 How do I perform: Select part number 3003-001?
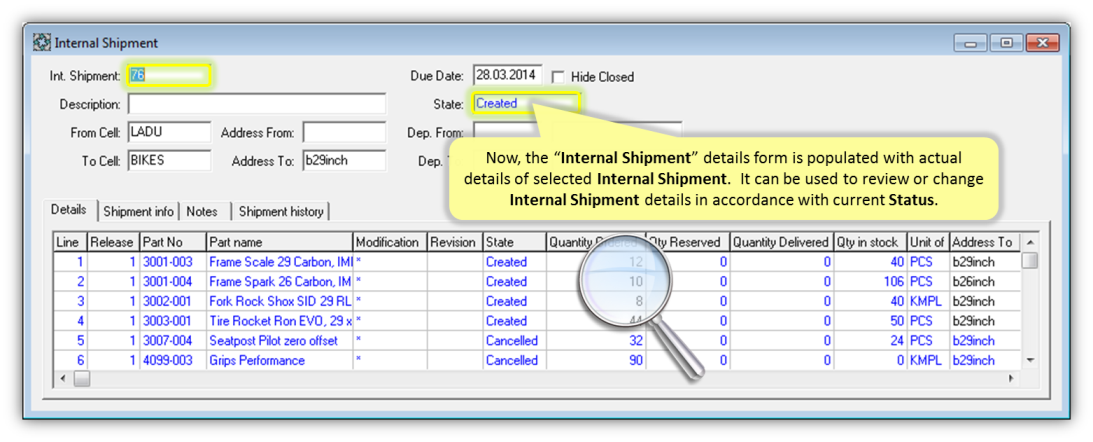[173, 321]
